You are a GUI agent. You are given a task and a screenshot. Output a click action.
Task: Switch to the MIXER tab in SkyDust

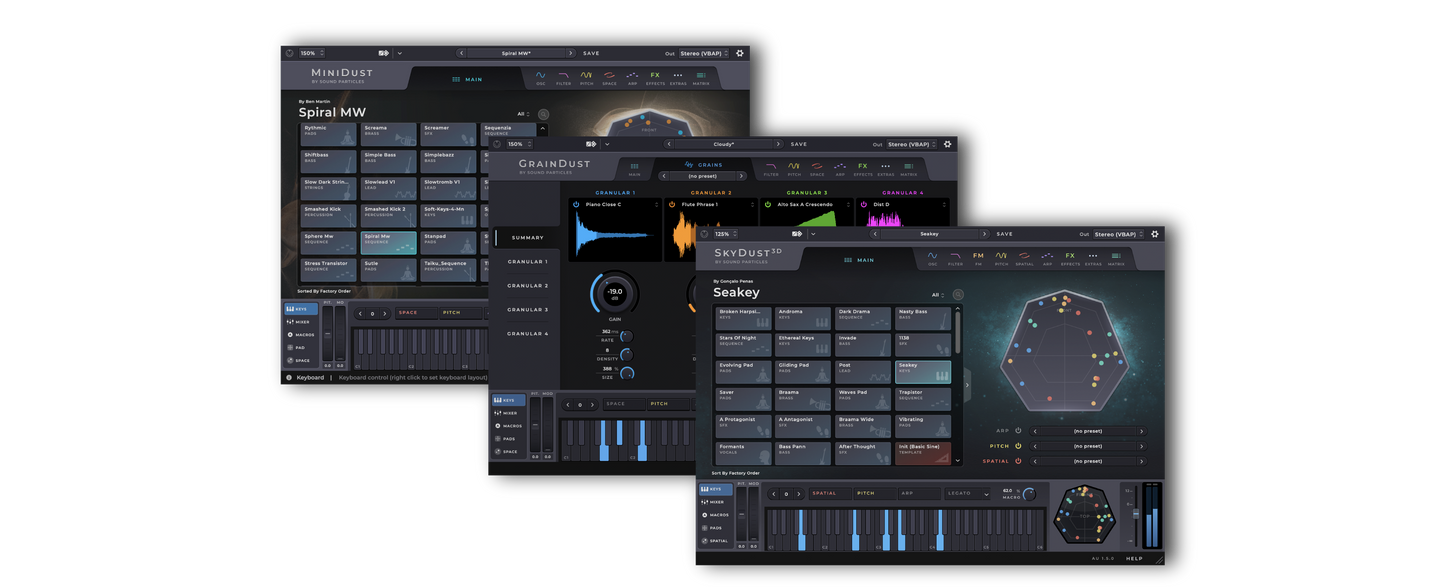click(x=716, y=502)
